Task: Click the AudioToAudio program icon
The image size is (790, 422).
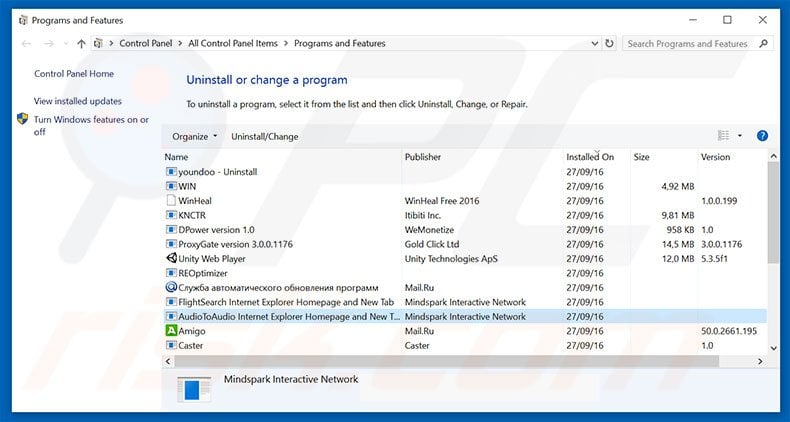Action: coord(171,317)
